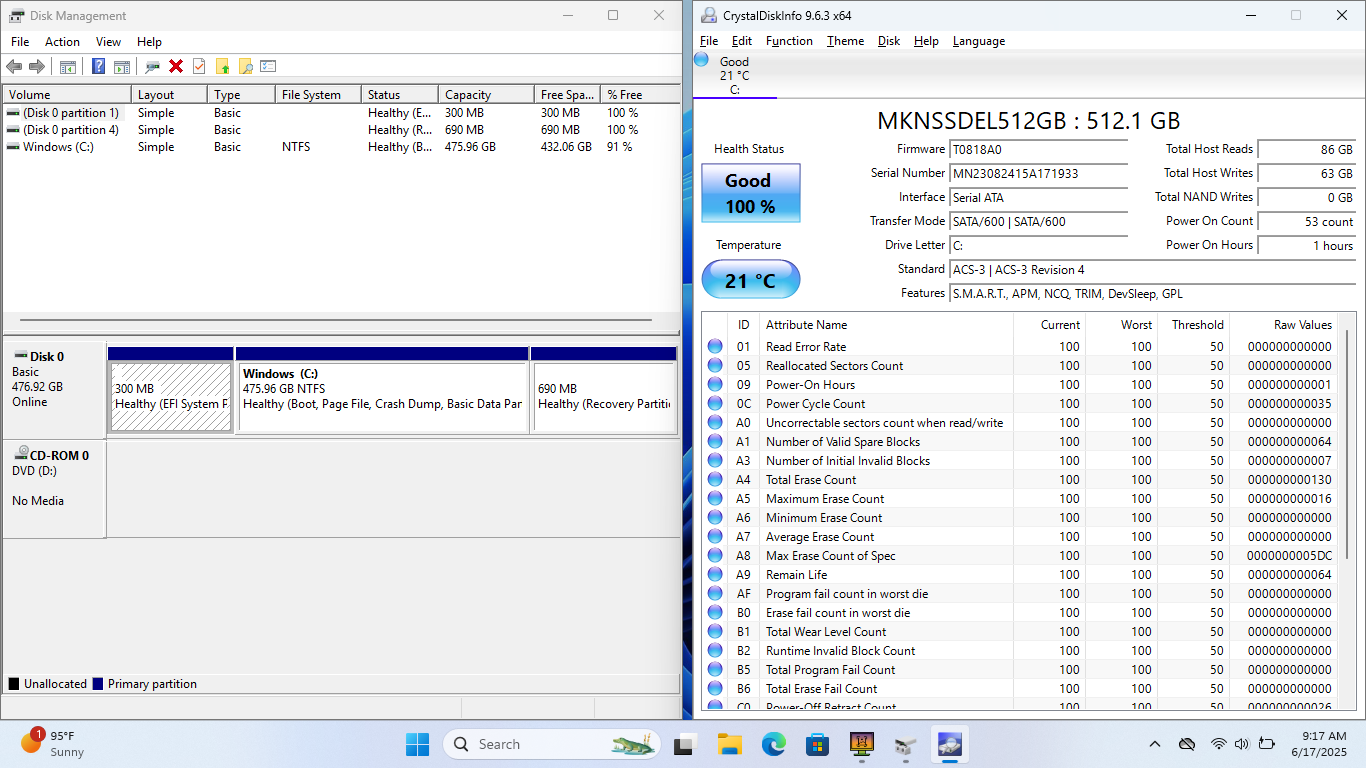Open the File menu in Disk Management
This screenshot has width=1366, height=768.
click(x=20, y=42)
